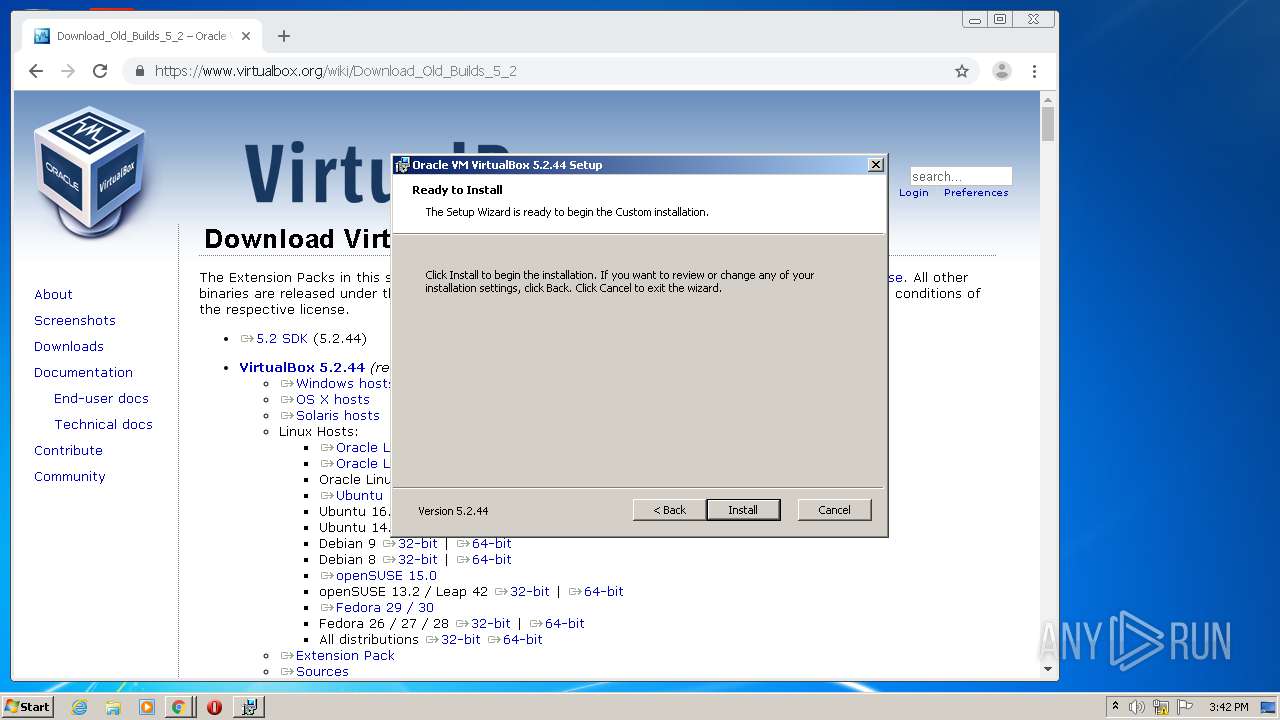1280x720 pixels.
Task: Open All distributions 32-bit link
Action: point(453,640)
